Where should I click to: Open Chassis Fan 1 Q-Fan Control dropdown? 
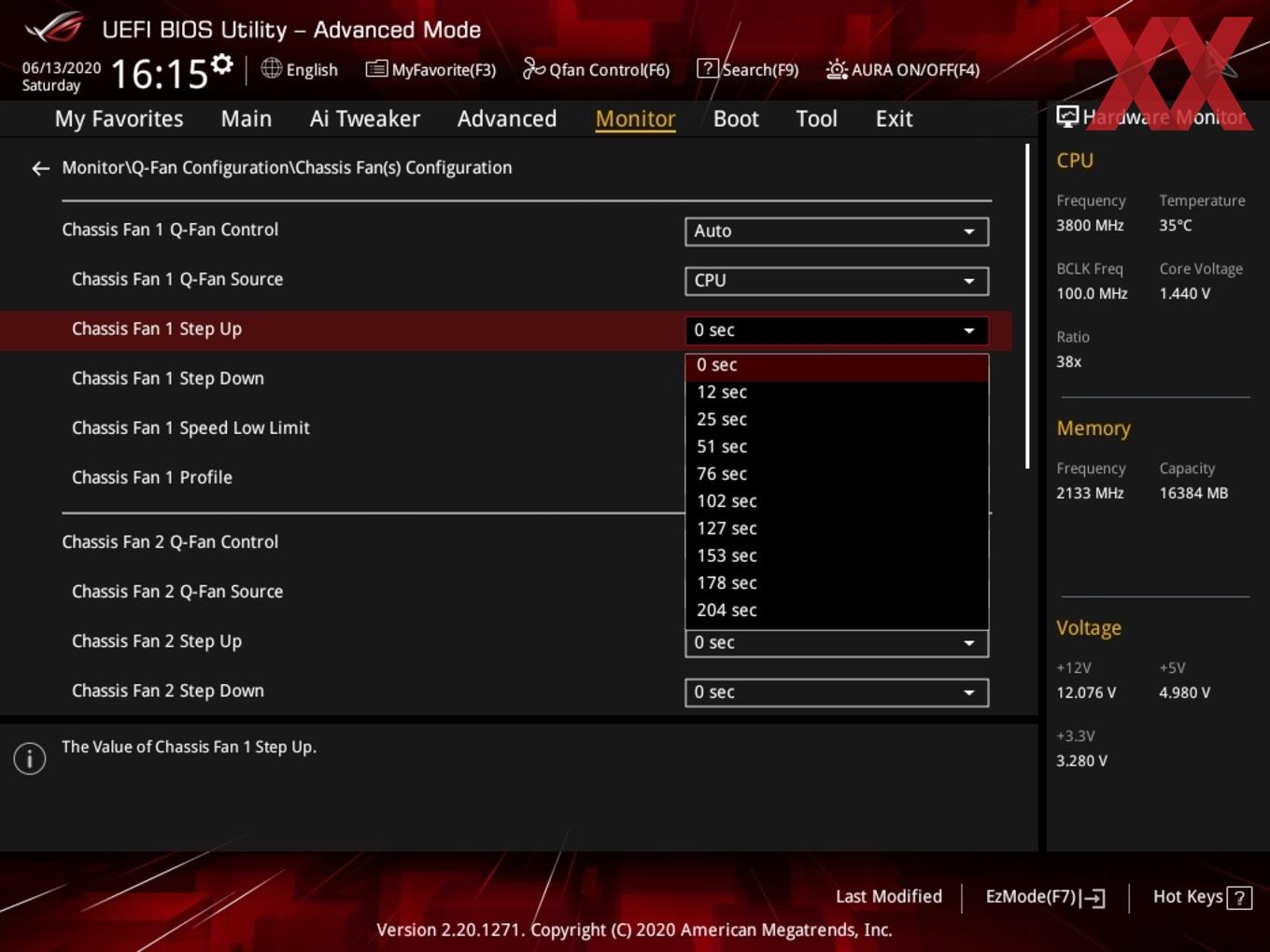point(837,231)
